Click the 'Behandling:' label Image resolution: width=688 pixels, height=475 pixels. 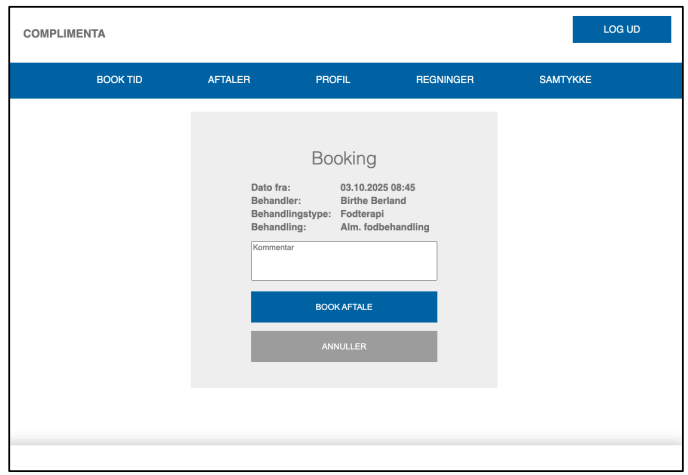pyautogui.click(x=278, y=227)
